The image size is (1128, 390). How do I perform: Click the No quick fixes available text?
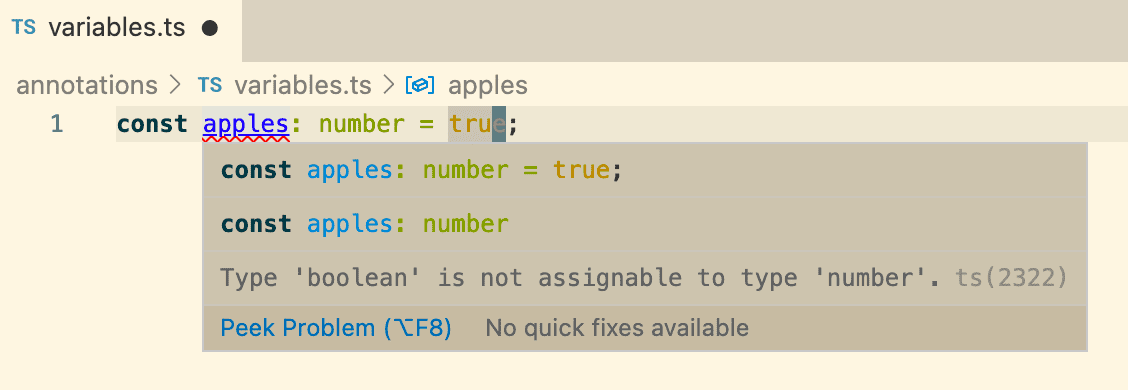click(617, 328)
